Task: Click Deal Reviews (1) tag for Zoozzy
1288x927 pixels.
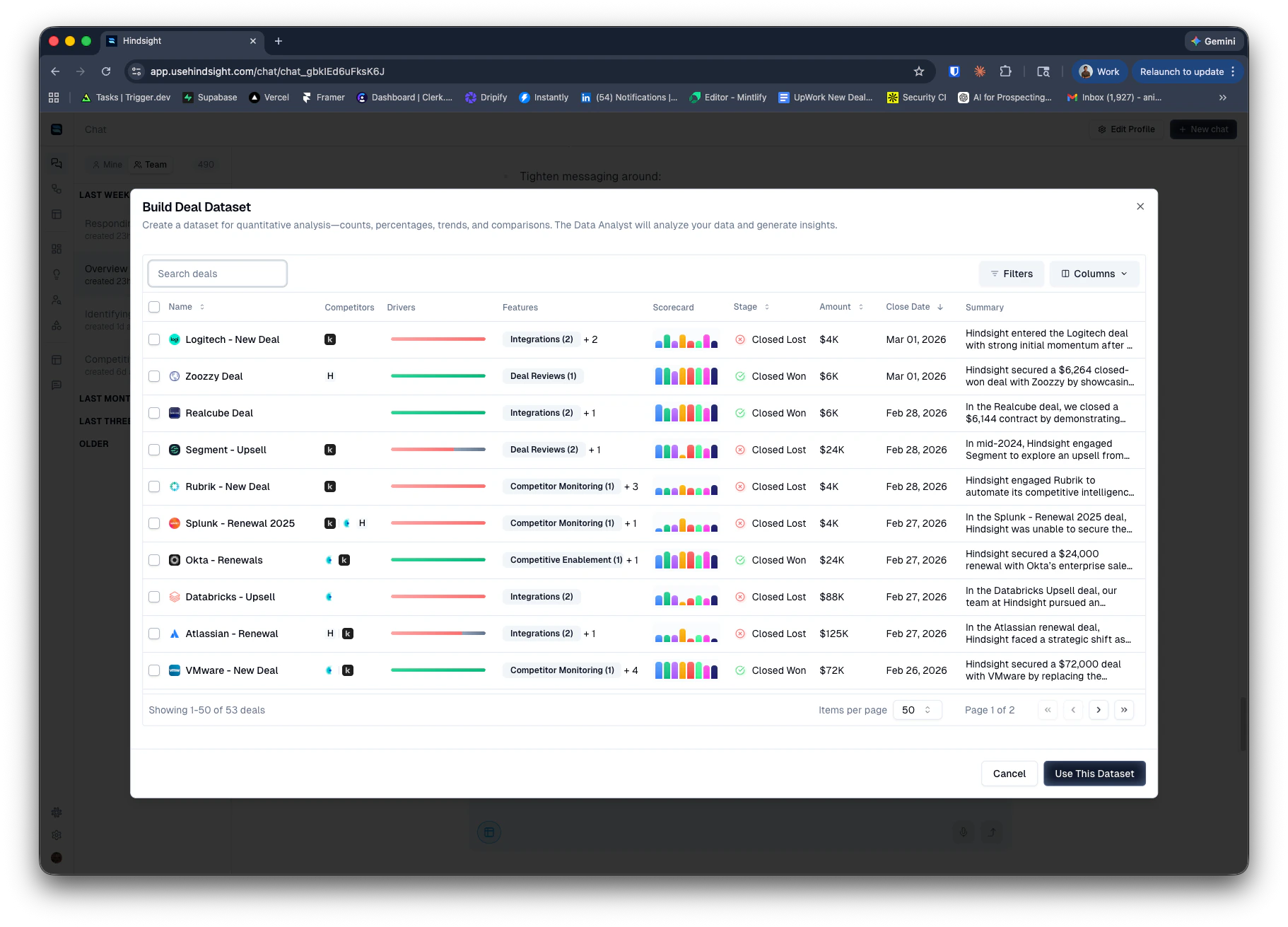Action: coord(543,376)
